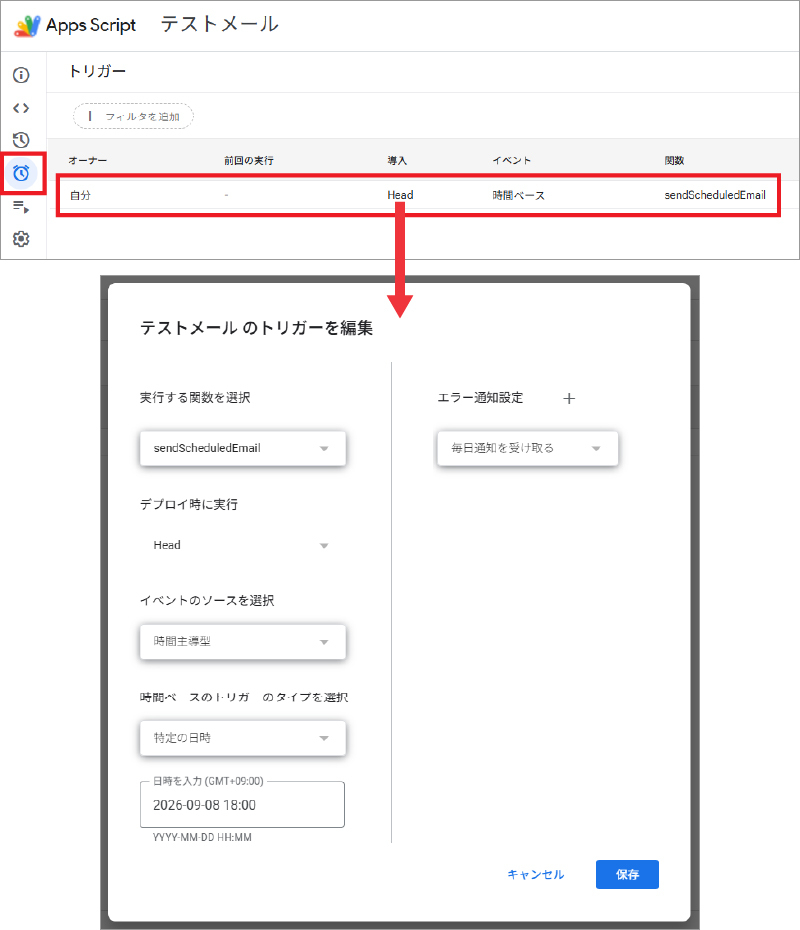Click sendScheduledEmail in the trigger table row
The height and width of the screenshot is (930, 800).
pos(715,195)
